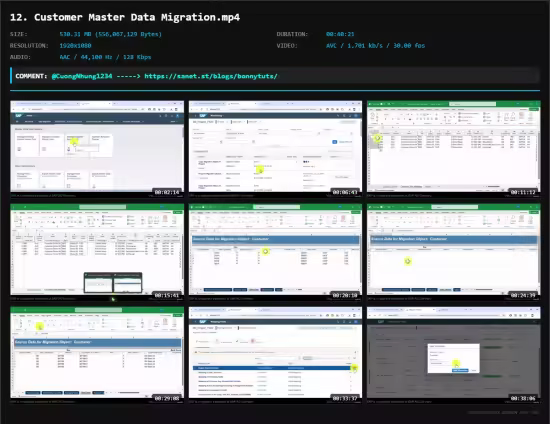Select the file size value '530.31 MB'
550x424 pixels.
(76, 34)
